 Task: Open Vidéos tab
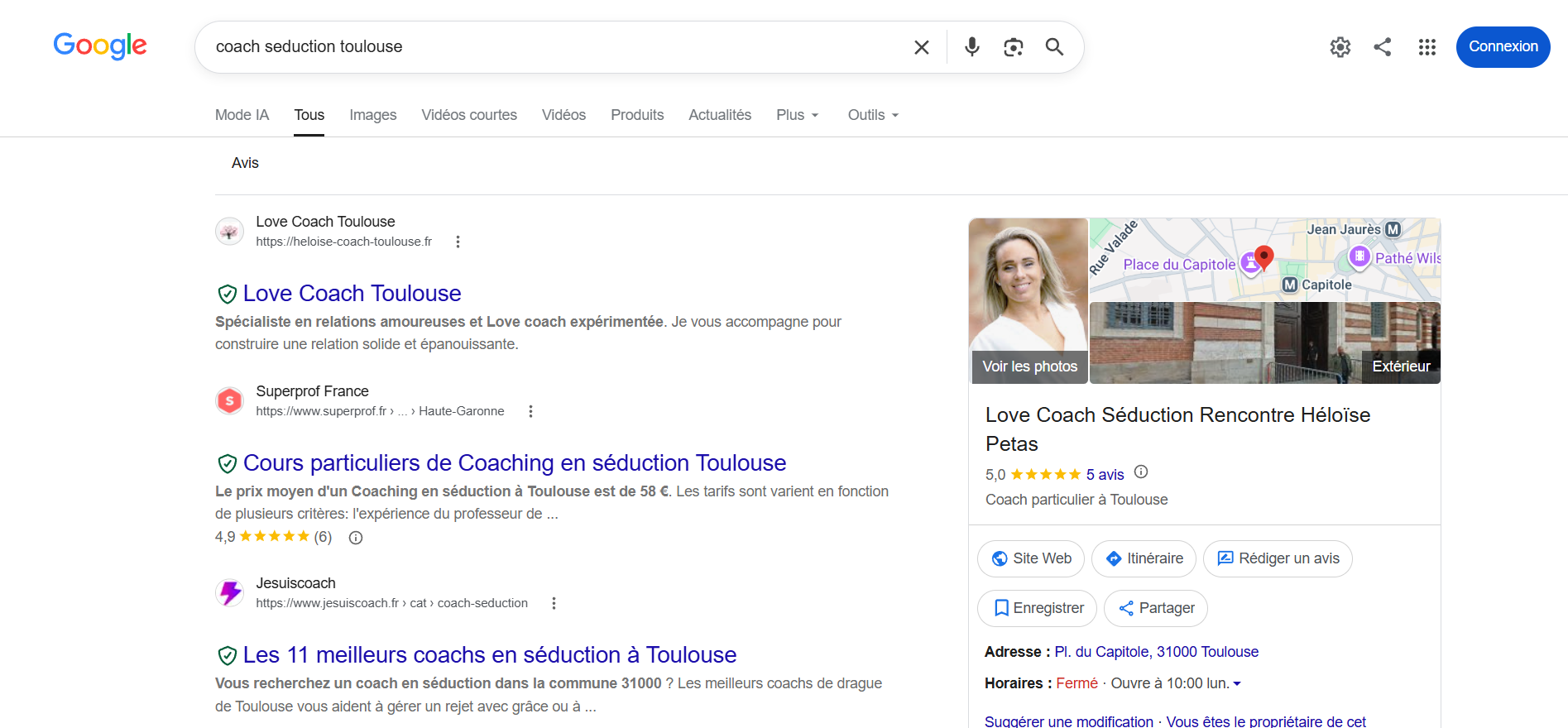[x=563, y=115]
